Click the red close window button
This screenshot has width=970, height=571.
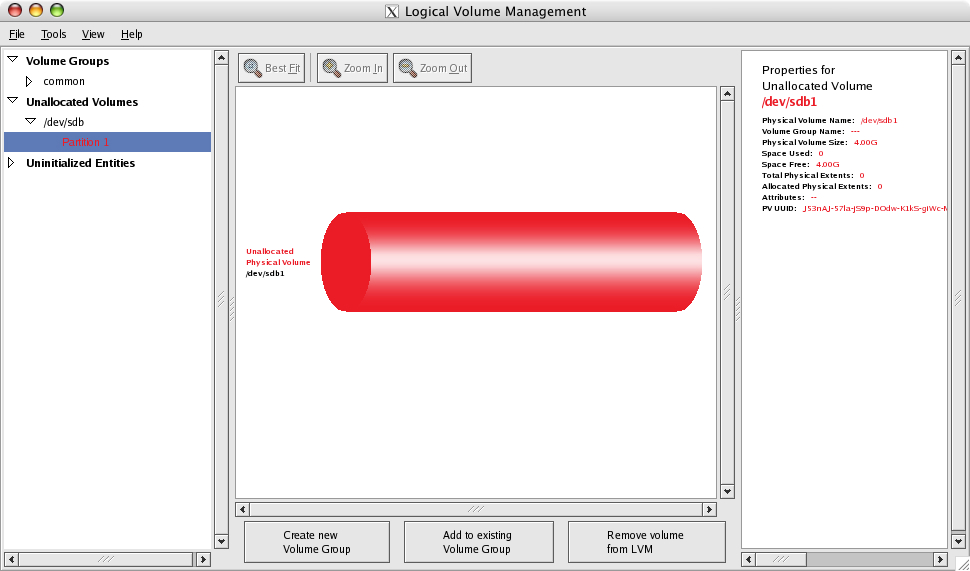coord(13,11)
